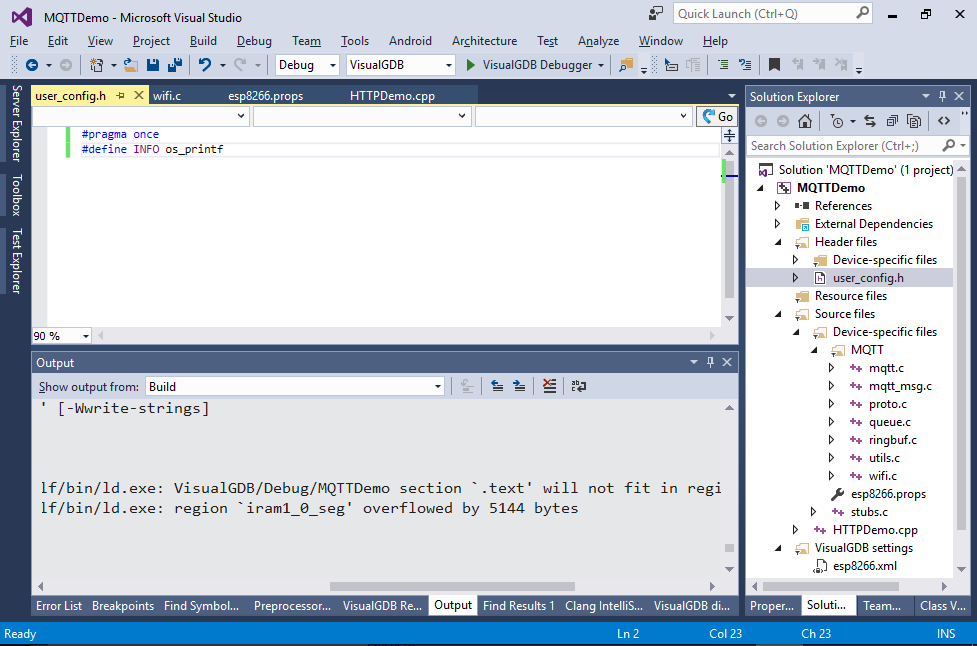
Task: Open the File menu
Action: tap(19, 40)
